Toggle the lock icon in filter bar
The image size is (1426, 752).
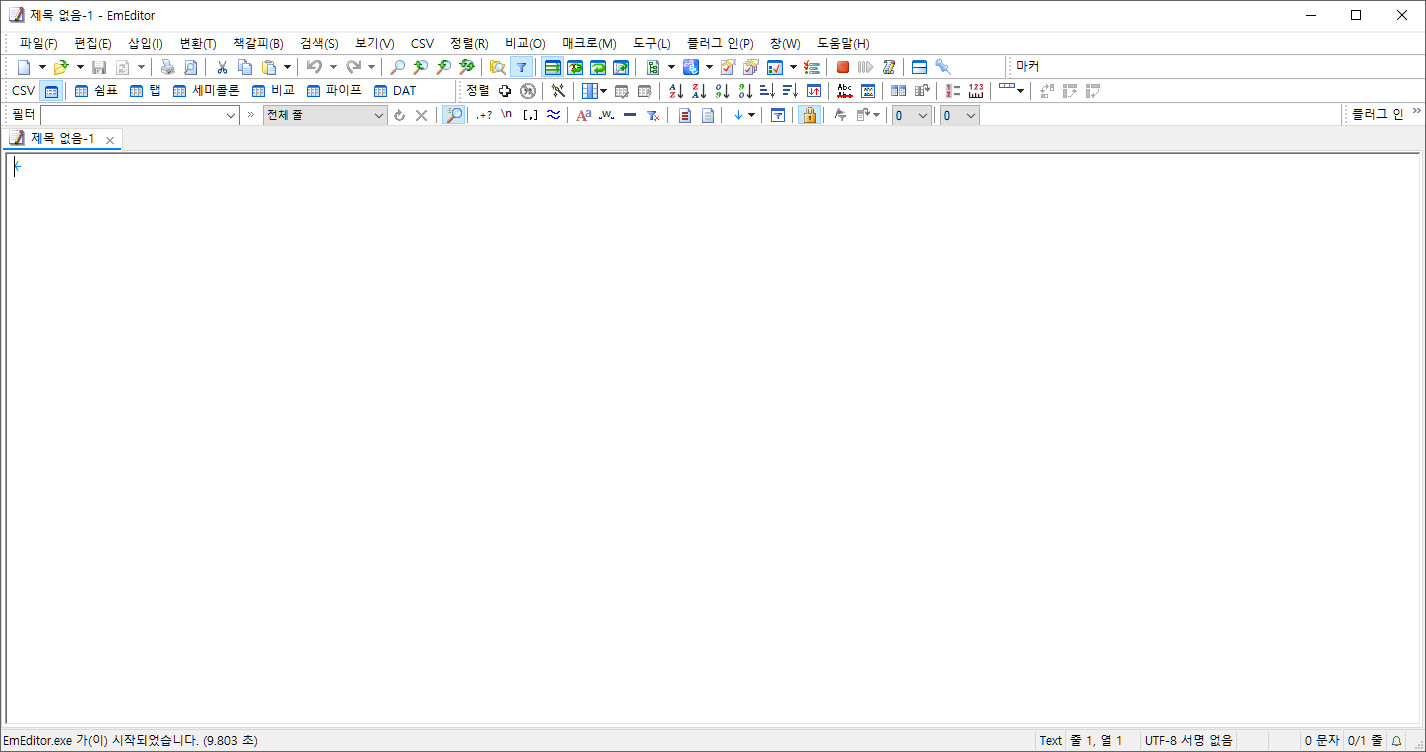tap(809, 115)
